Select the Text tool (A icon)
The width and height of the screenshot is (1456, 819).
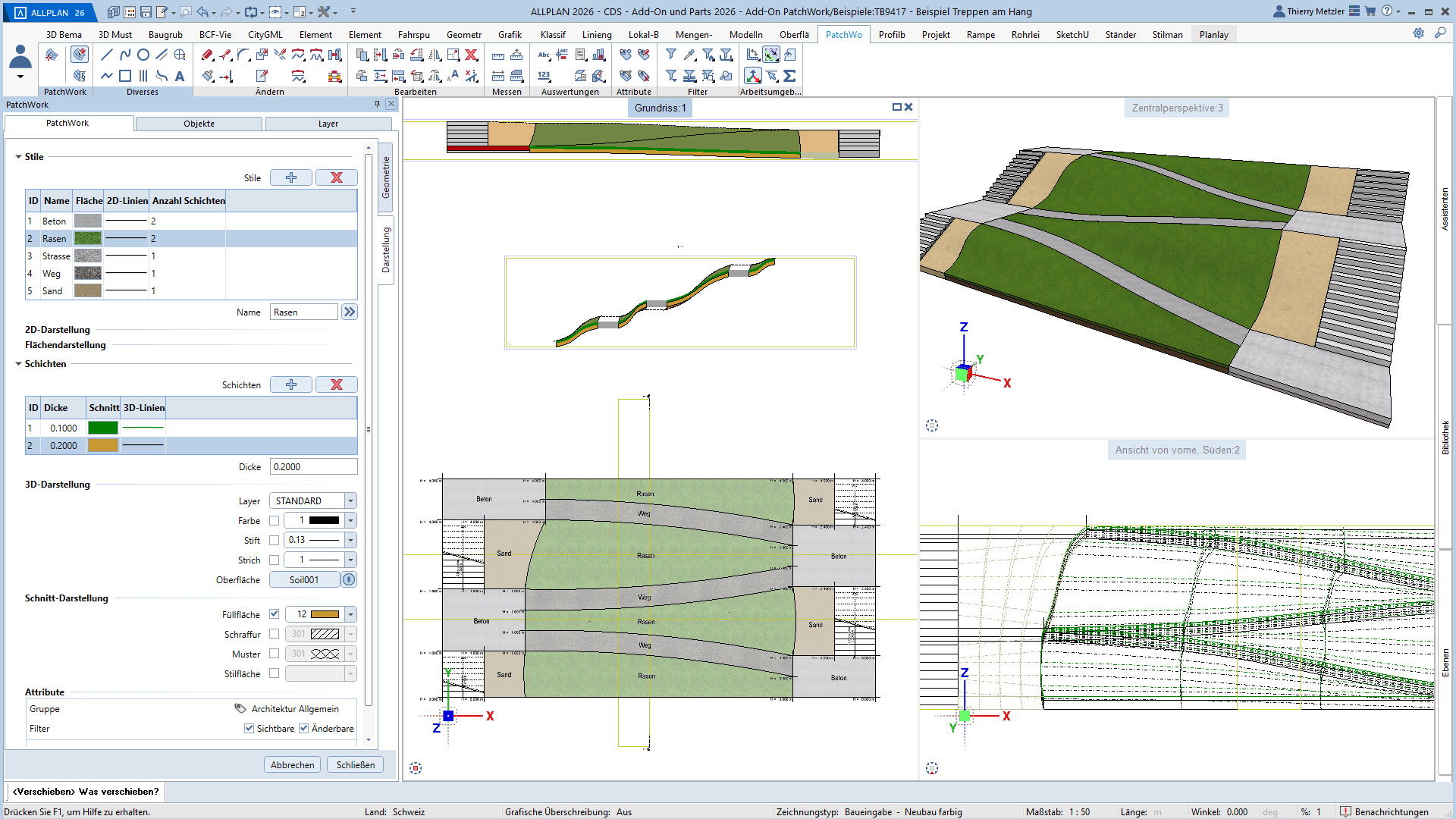(x=180, y=76)
